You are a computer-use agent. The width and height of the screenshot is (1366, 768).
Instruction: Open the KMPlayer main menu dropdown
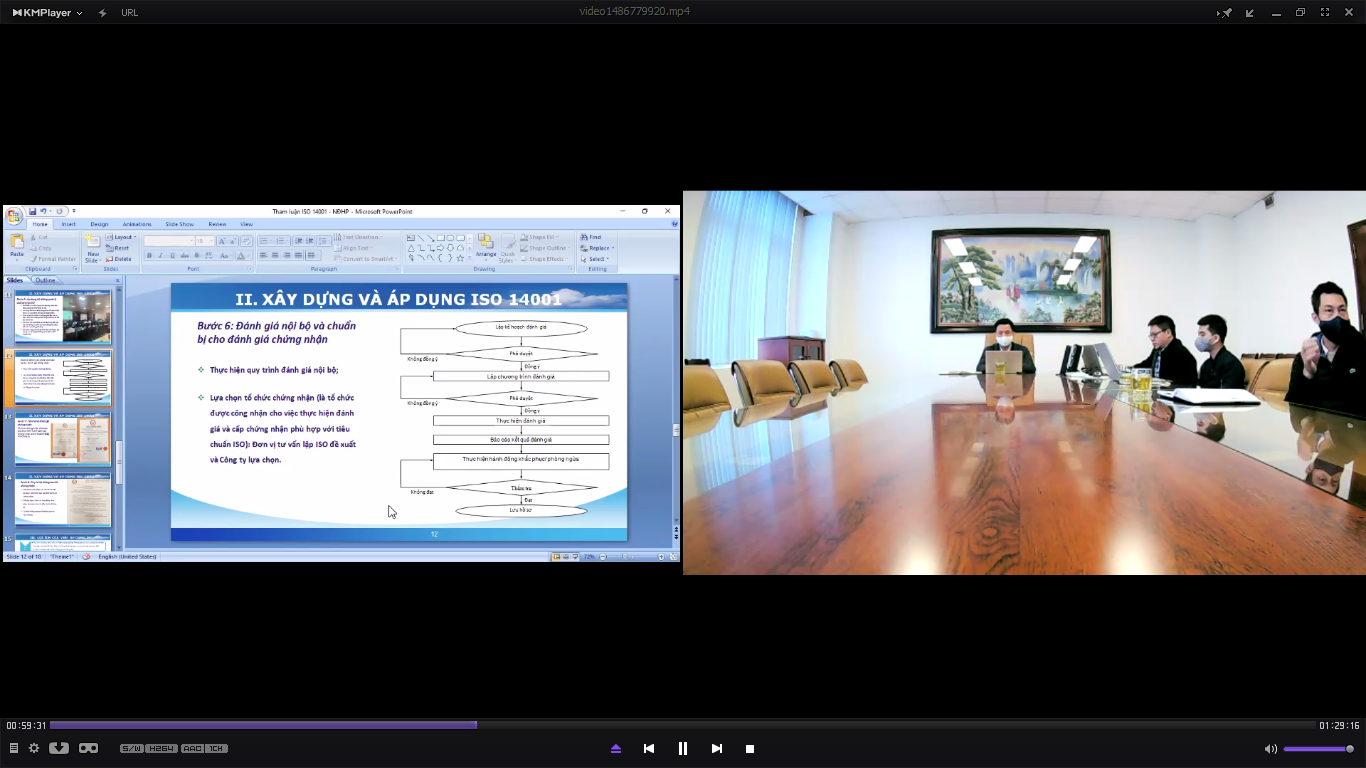click(47, 12)
